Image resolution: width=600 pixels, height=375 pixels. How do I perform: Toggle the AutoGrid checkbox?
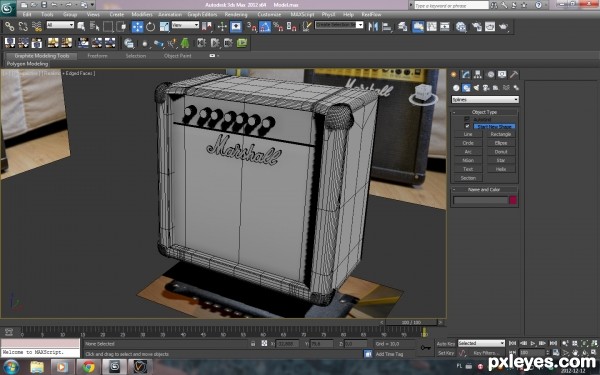tap(466, 119)
